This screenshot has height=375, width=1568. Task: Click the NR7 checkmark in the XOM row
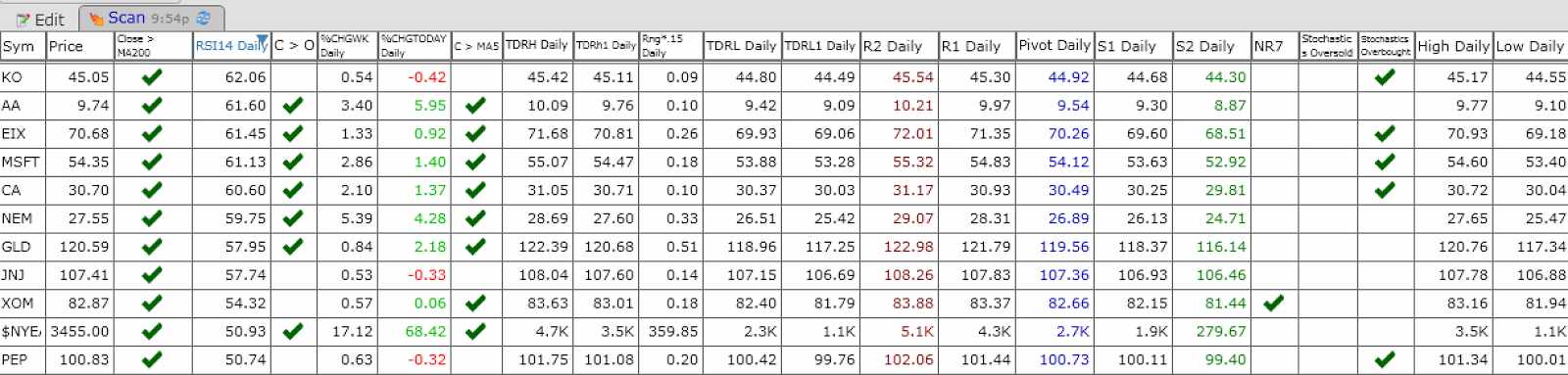pos(1274,304)
